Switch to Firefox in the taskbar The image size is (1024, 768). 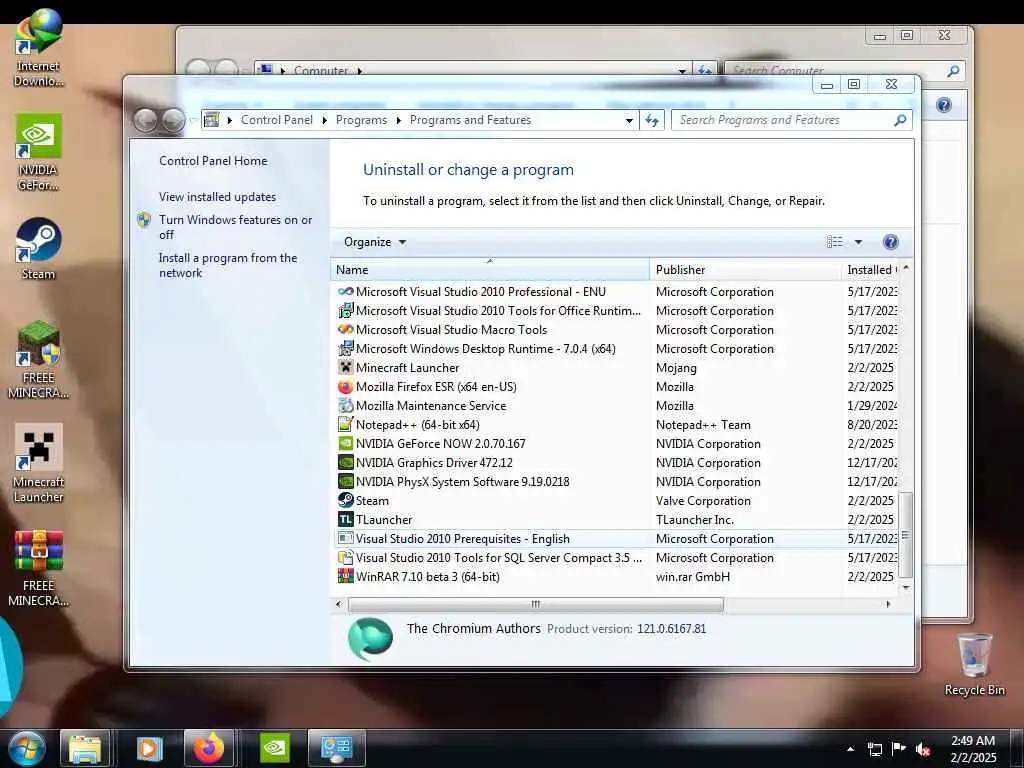click(209, 748)
